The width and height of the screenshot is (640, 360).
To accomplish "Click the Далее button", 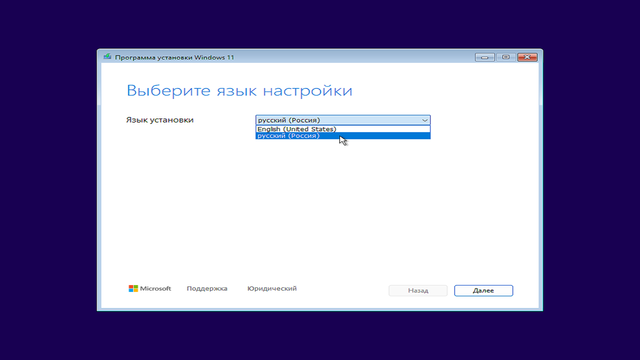I will [x=483, y=291].
